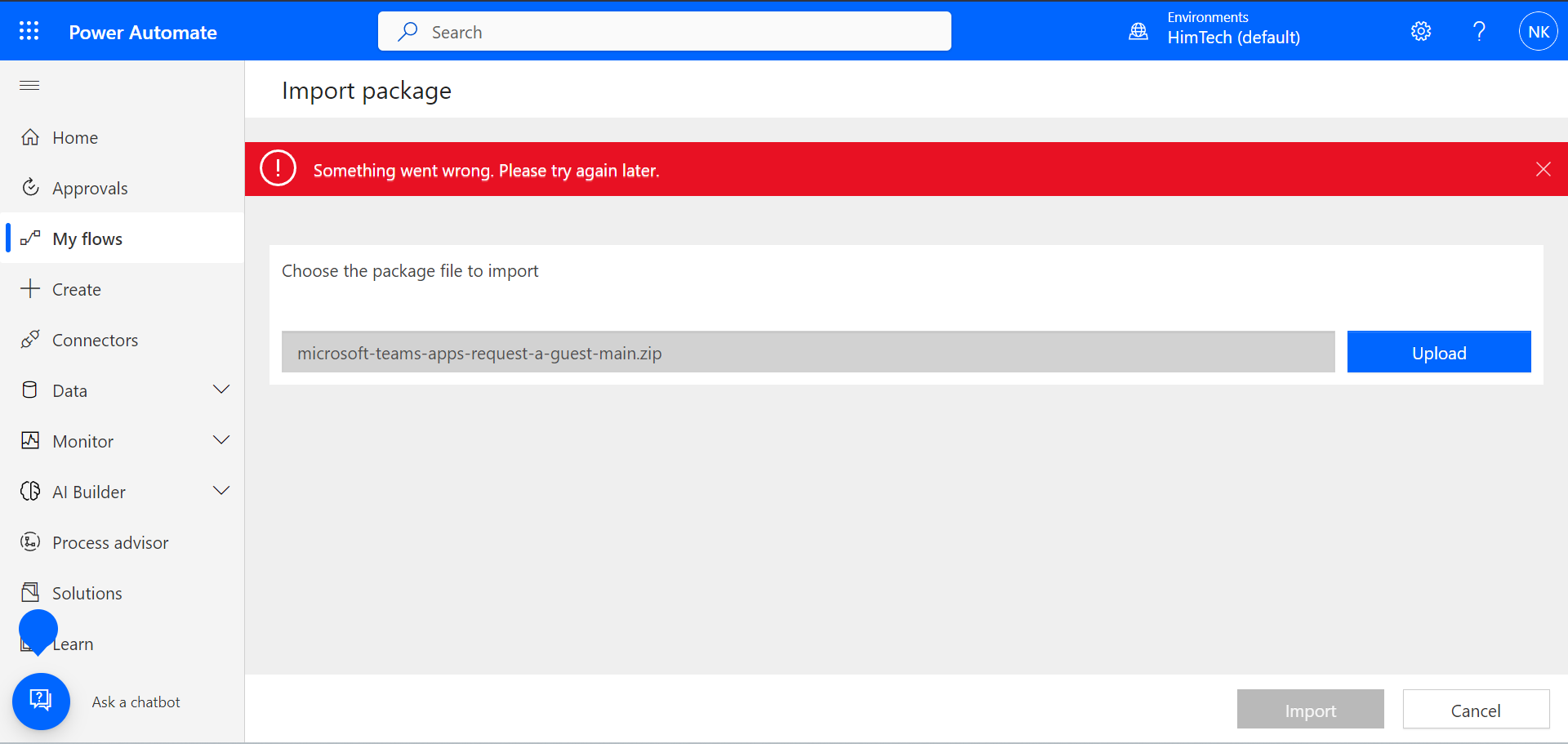Image resolution: width=1568 pixels, height=744 pixels.
Task: Expand the Data section
Action: click(221, 390)
